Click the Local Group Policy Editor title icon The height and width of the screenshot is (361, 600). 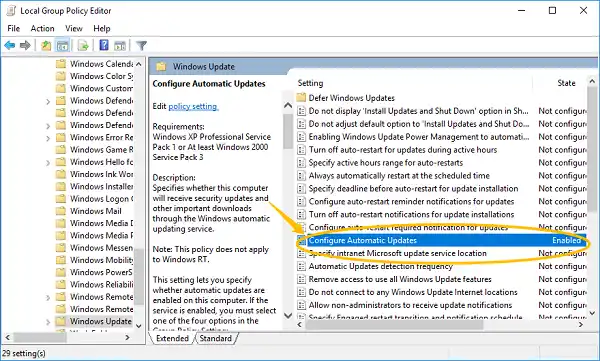(11, 10)
